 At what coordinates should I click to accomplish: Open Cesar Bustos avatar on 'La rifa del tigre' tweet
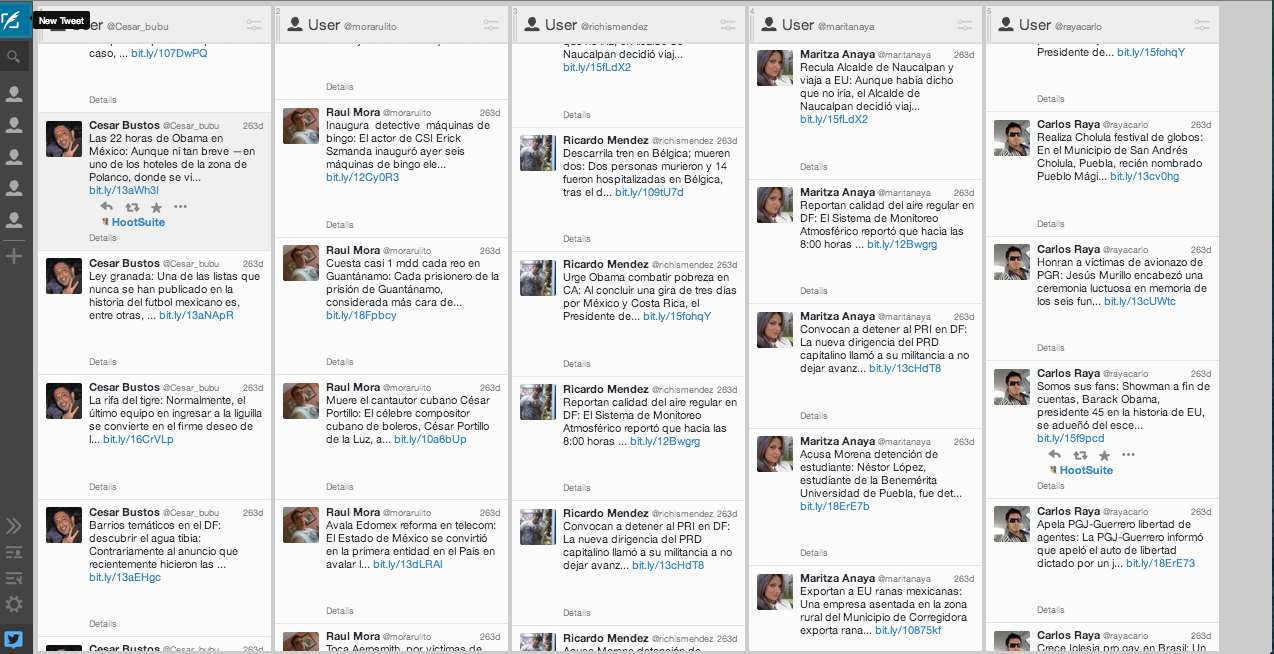coord(64,401)
